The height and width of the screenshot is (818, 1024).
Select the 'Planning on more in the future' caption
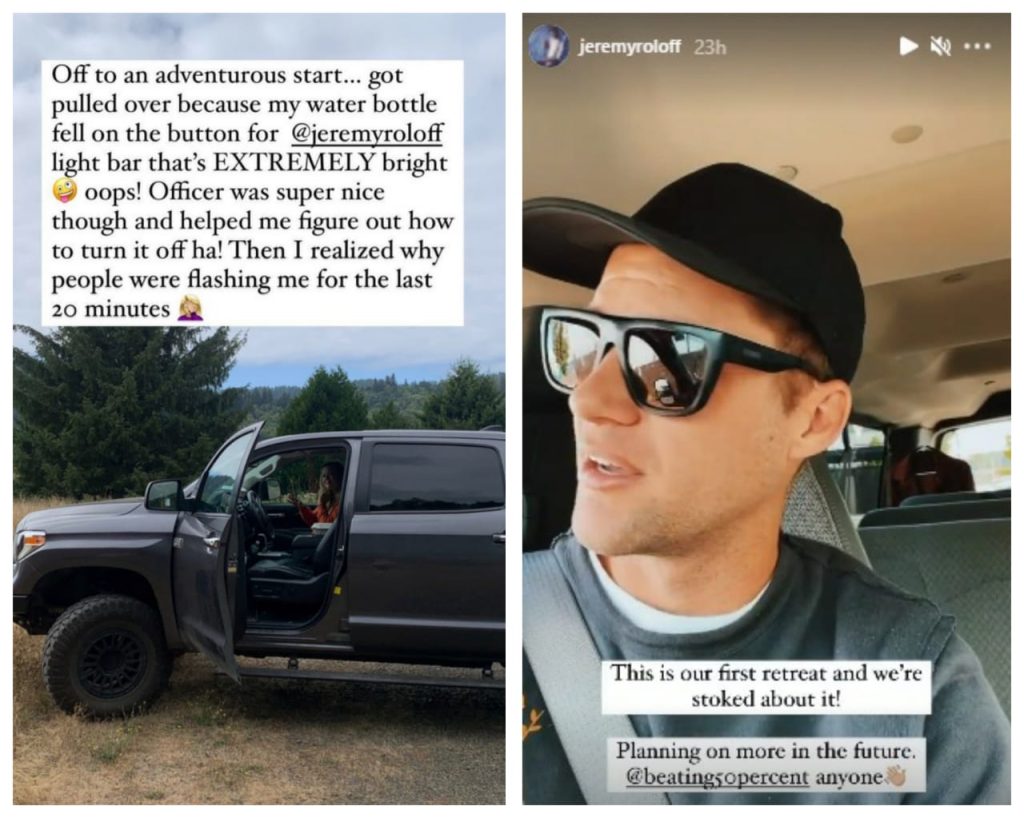pyautogui.click(x=765, y=764)
